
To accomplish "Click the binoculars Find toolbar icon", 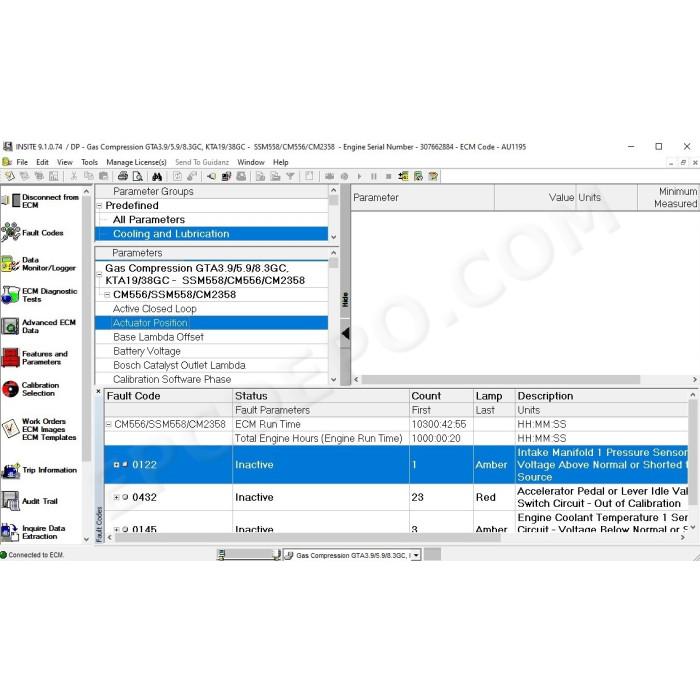I will click(157, 176).
